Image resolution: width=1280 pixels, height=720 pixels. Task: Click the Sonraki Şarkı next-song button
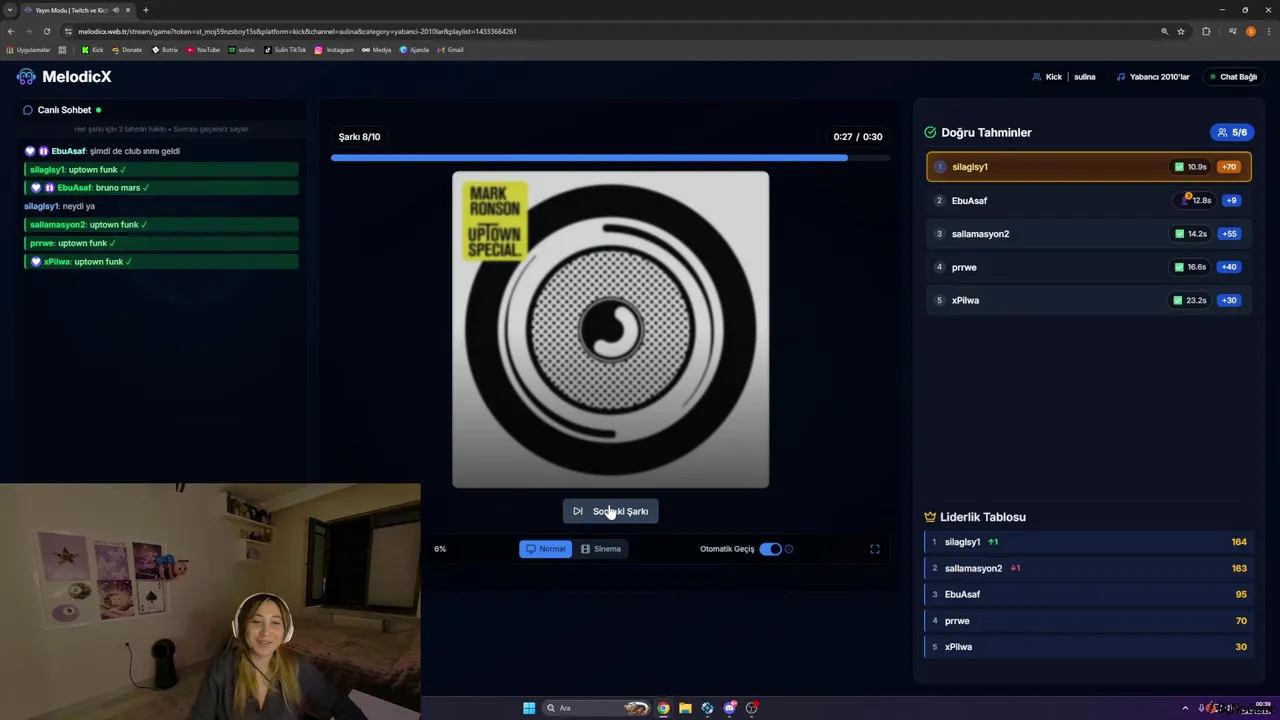[610, 511]
